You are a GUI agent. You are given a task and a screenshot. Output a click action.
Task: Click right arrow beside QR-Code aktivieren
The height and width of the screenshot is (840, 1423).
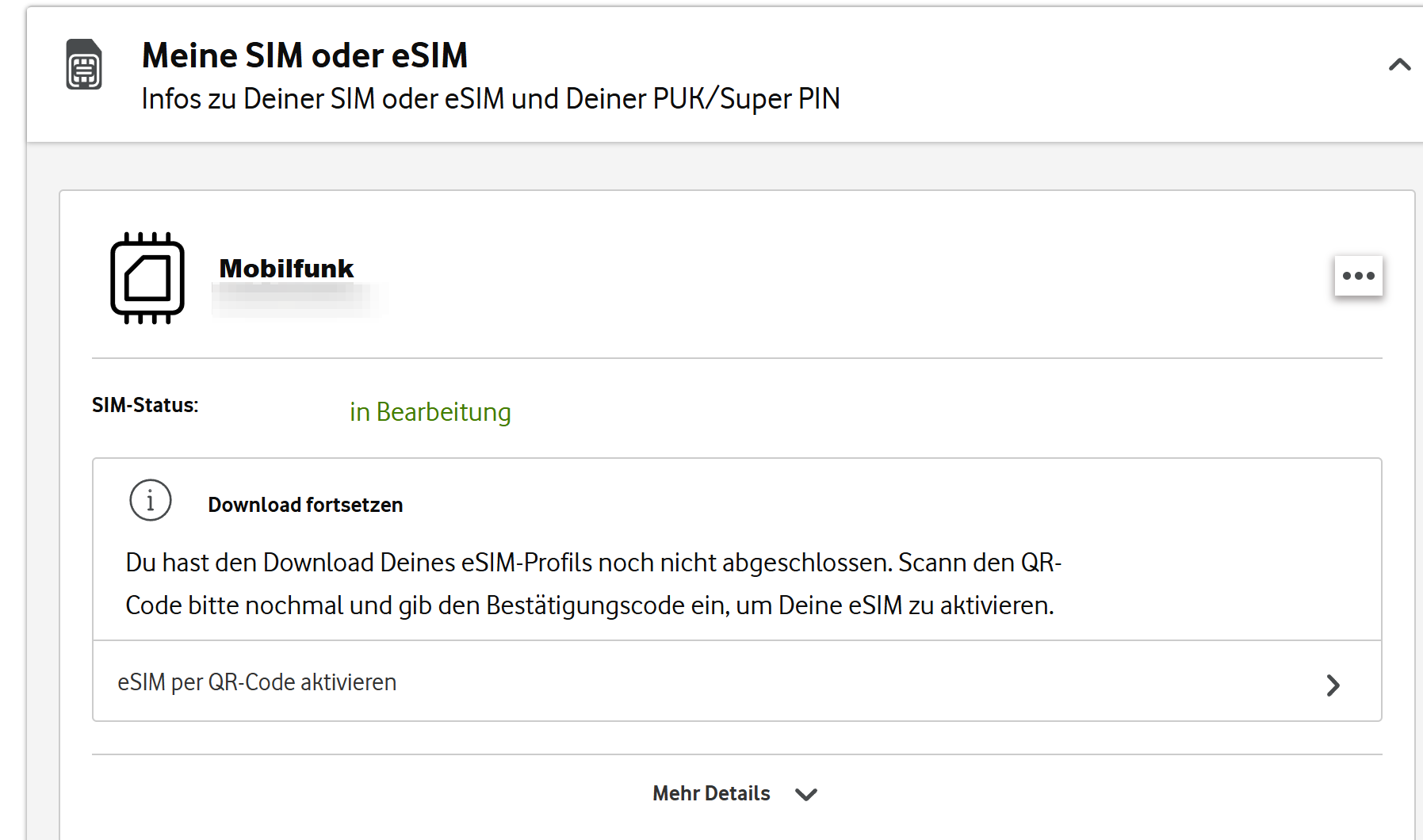pos(1333,685)
